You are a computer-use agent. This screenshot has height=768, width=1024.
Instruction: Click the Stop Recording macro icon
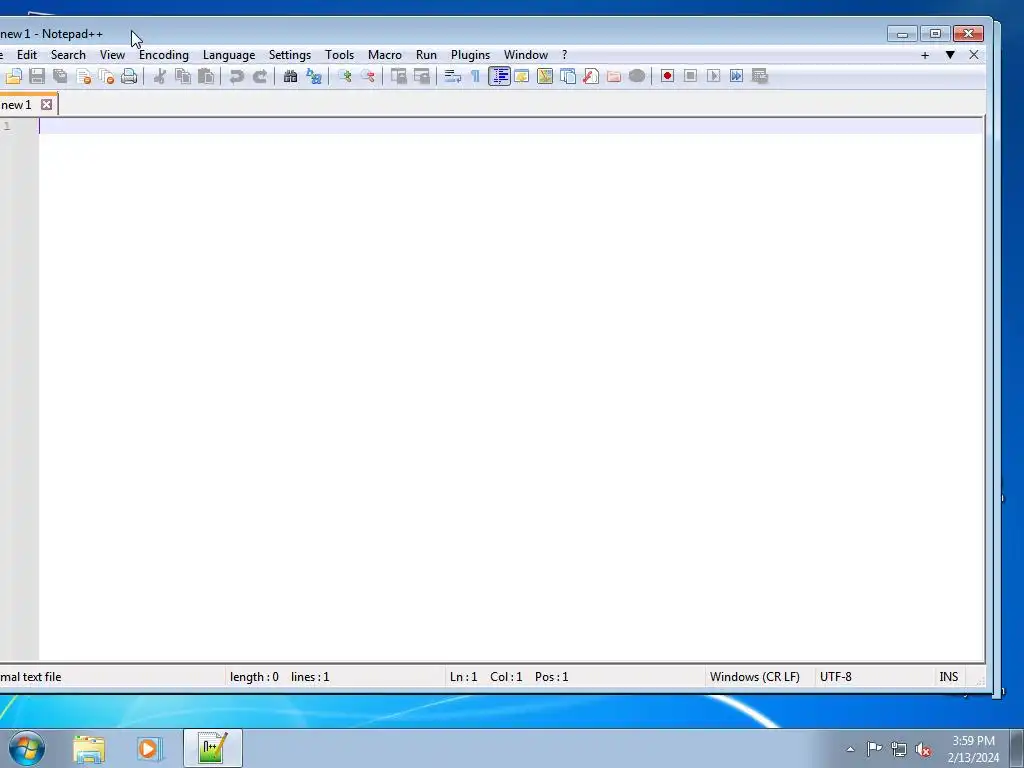690,76
